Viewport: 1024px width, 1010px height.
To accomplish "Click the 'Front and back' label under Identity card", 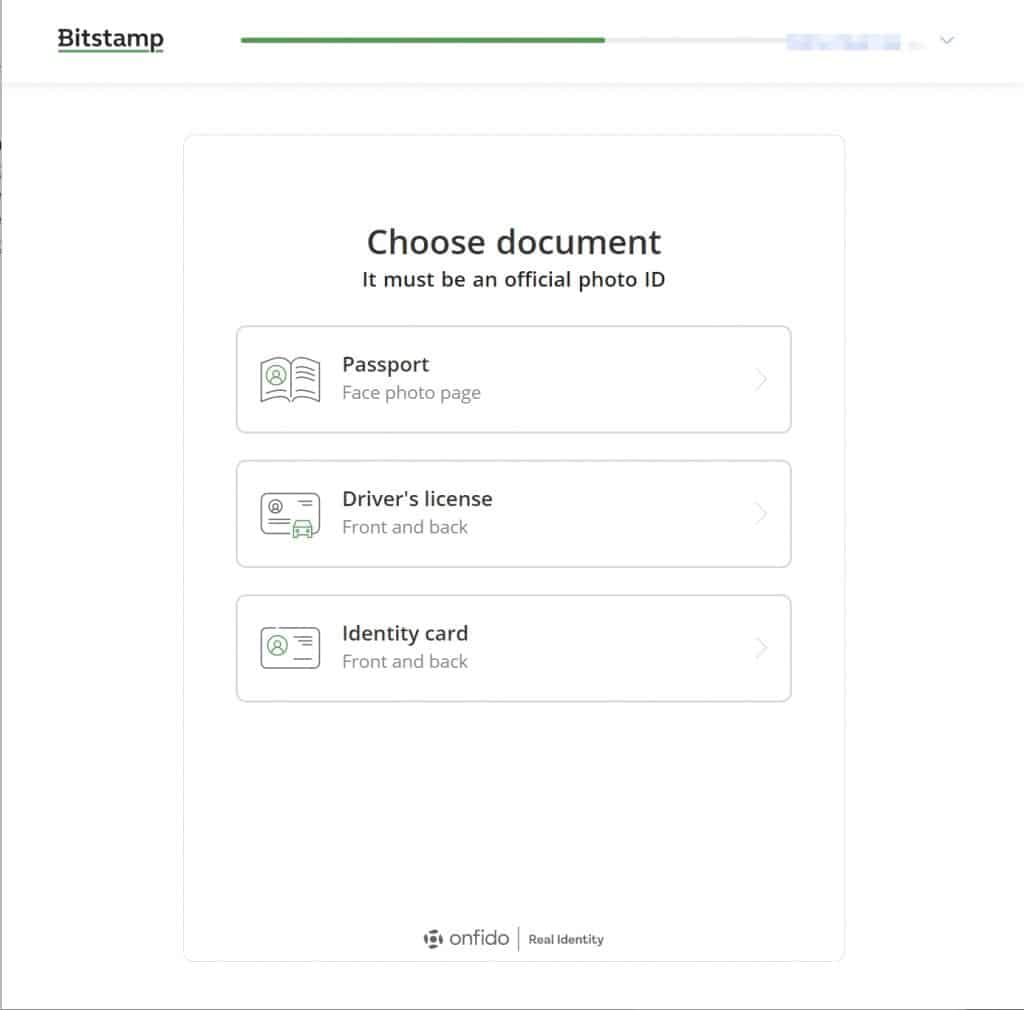I will (405, 661).
